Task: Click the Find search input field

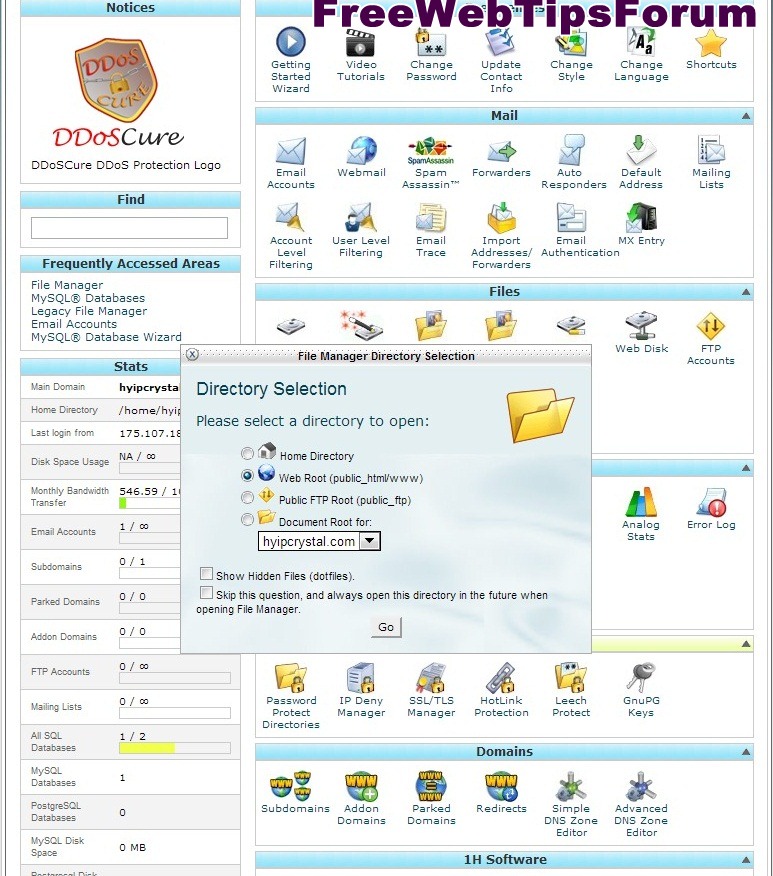Action: click(129, 228)
